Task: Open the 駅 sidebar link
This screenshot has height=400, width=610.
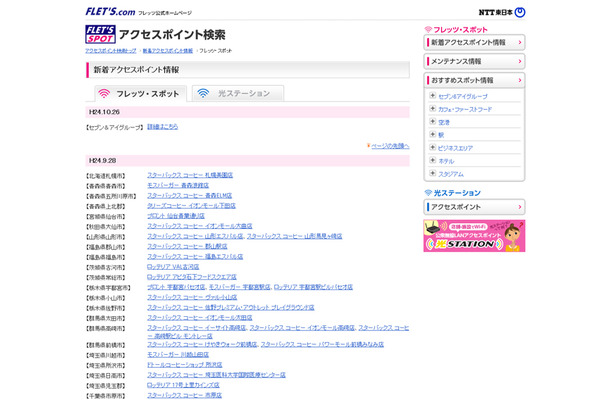Action: pos(441,135)
